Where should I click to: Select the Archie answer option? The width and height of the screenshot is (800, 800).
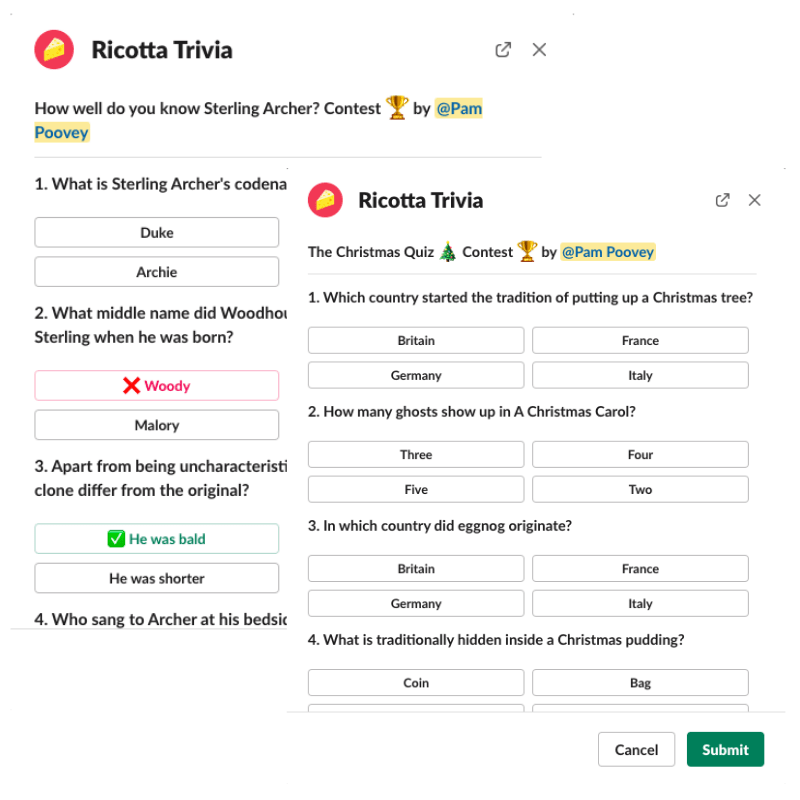tap(157, 272)
